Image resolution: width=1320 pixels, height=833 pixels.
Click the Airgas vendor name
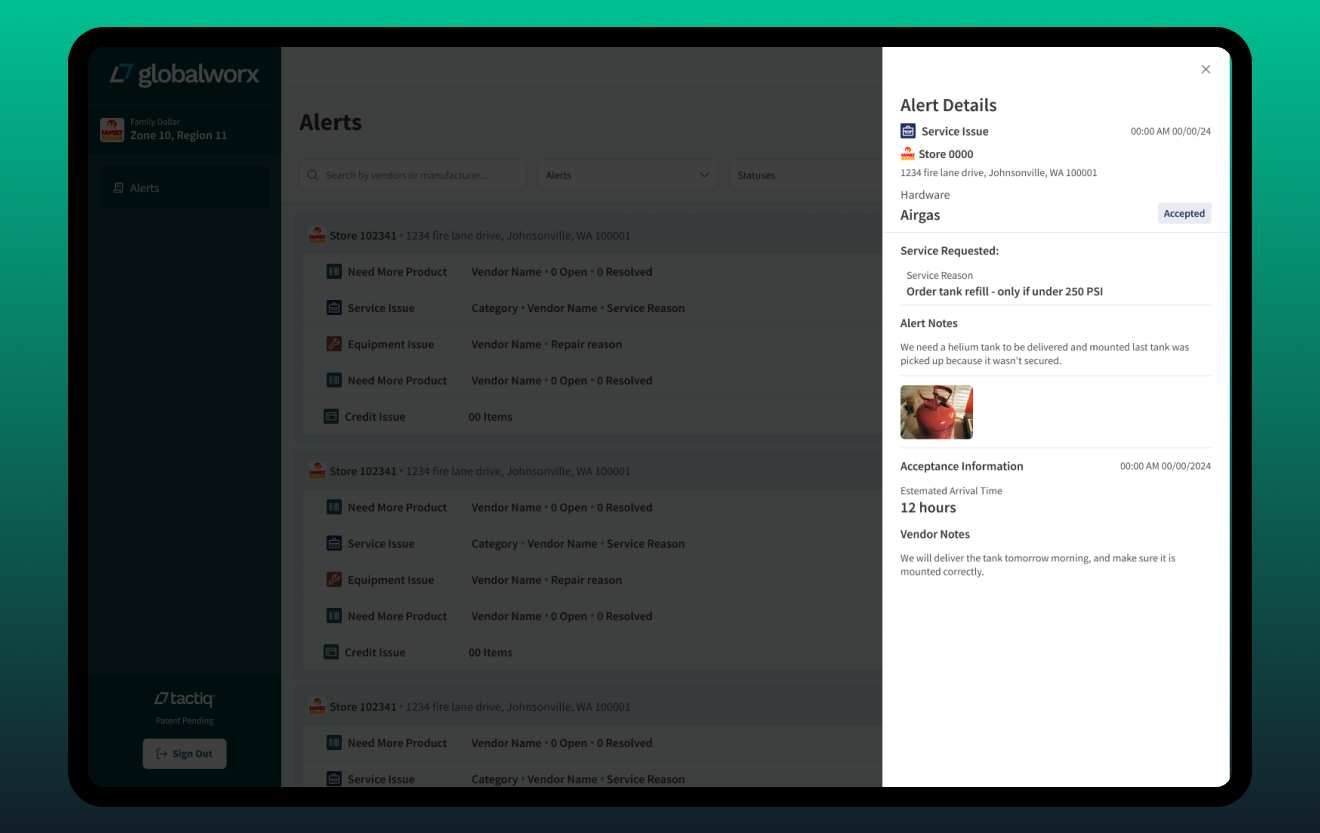pos(920,215)
